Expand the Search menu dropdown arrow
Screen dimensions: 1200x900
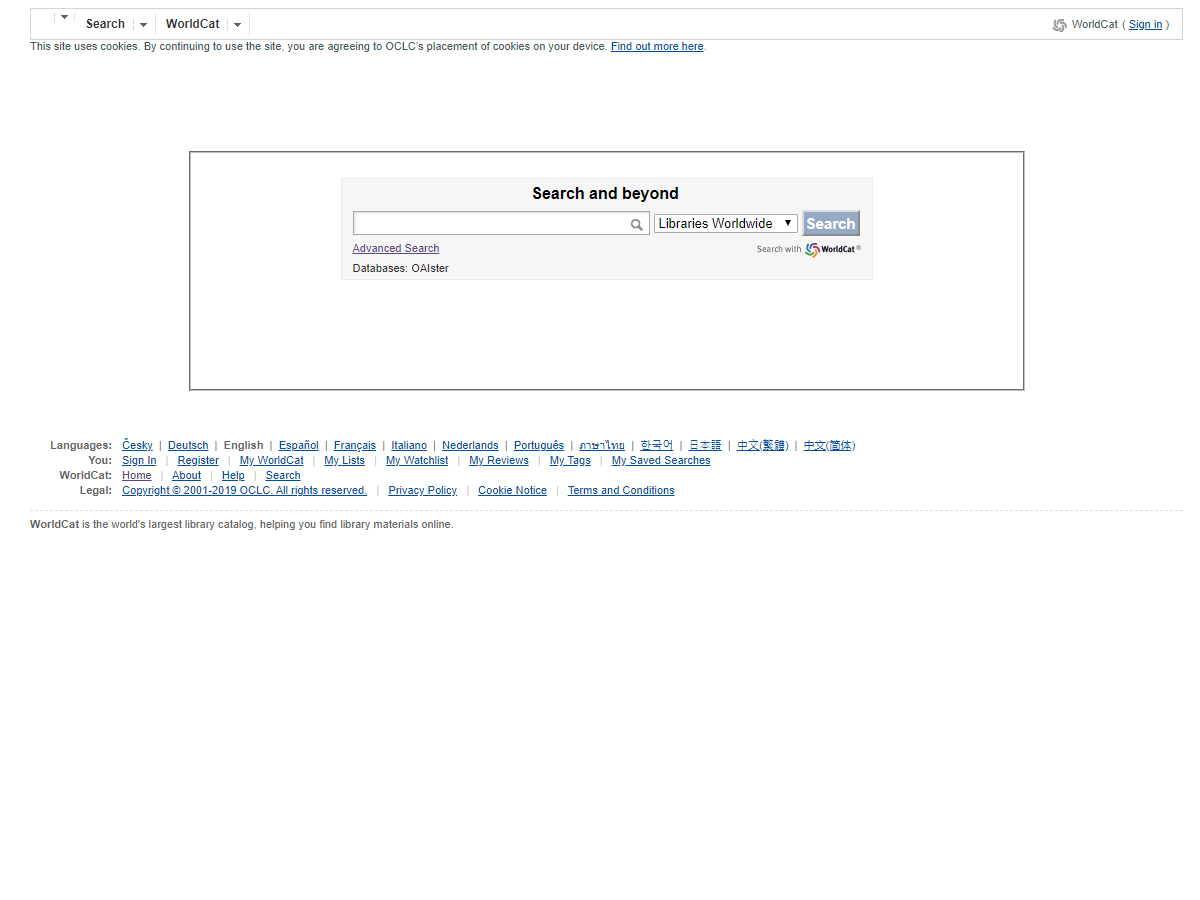(143, 25)
